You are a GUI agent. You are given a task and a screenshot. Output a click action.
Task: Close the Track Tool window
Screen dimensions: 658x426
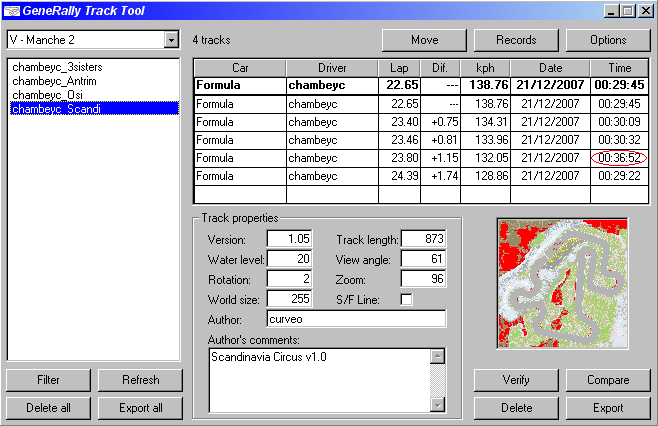tap(645, 11)
